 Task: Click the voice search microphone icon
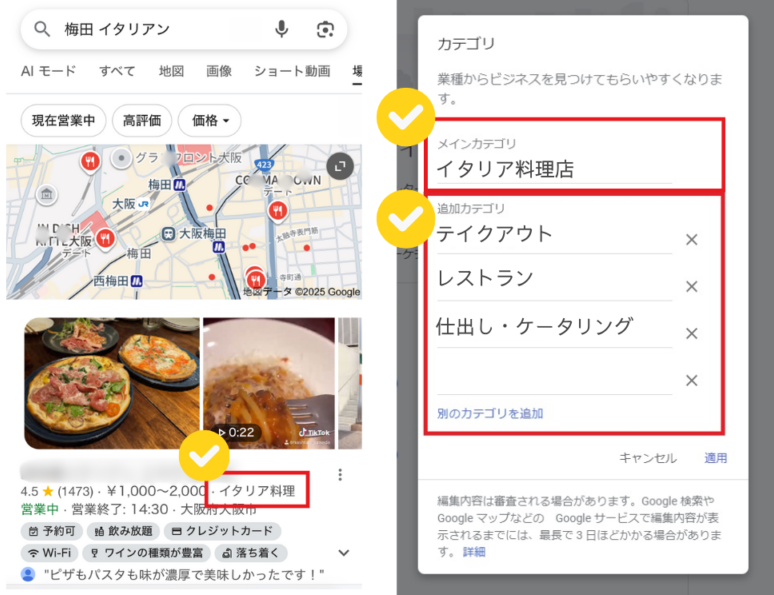click(x=281, y=29)
